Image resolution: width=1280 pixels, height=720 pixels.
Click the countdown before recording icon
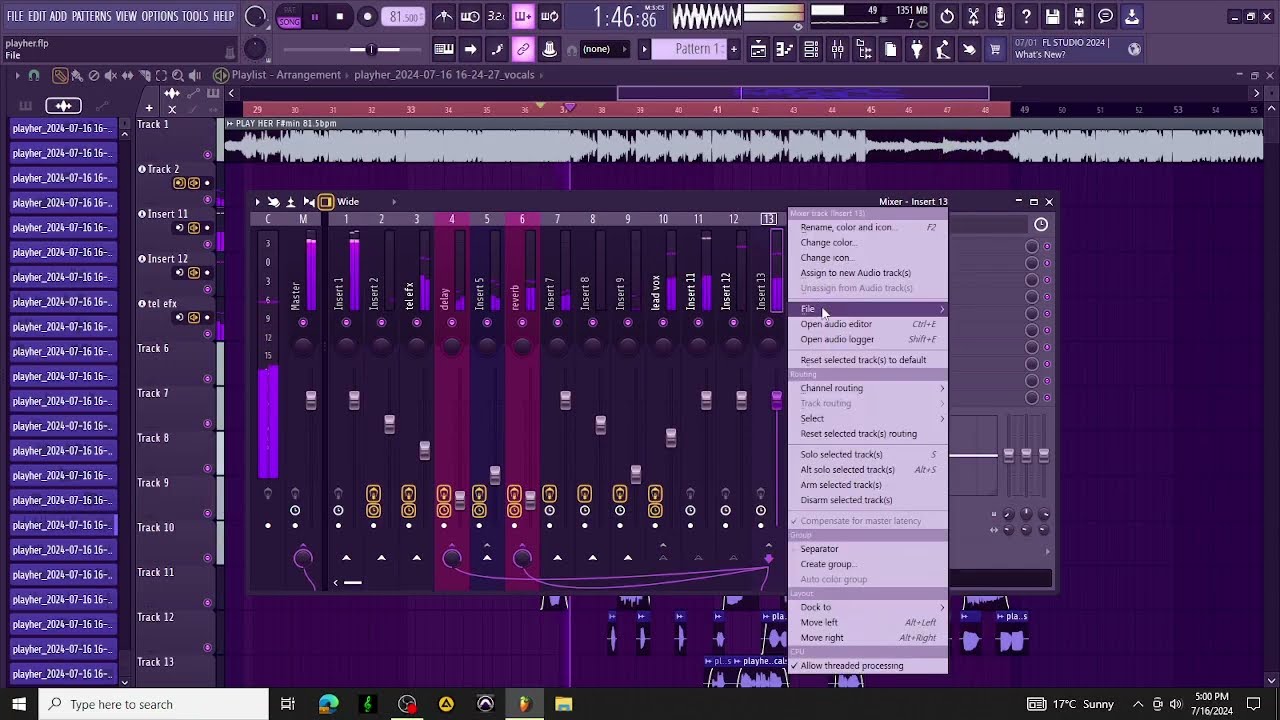point(496,16)
